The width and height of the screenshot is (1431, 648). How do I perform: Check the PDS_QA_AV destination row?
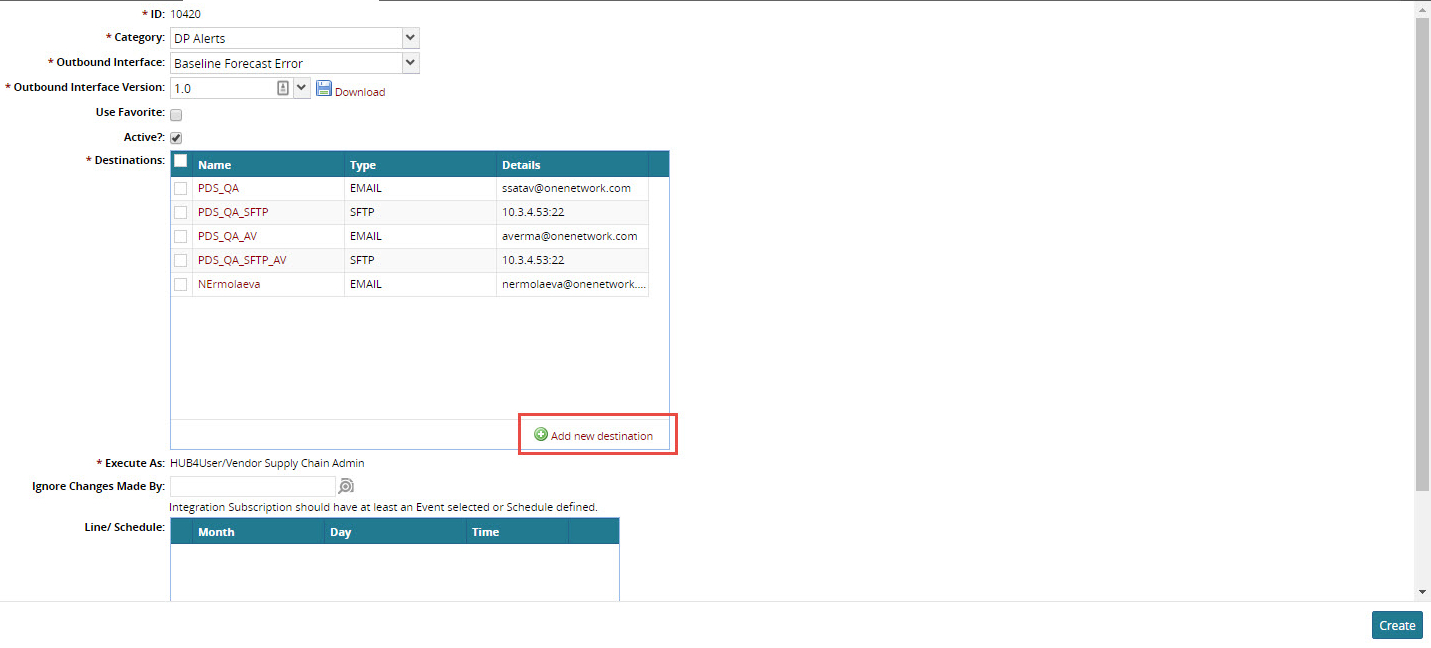click(181, 236)
